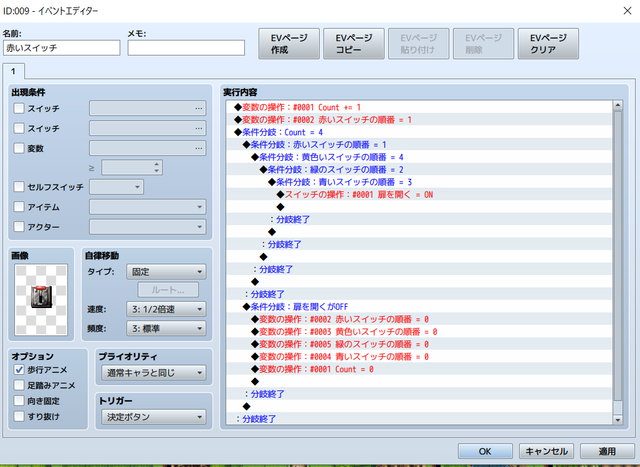The height and width of the screenshot is (467, 640).
Task: Enable the アクター condition checkbox
Action: 19,226
